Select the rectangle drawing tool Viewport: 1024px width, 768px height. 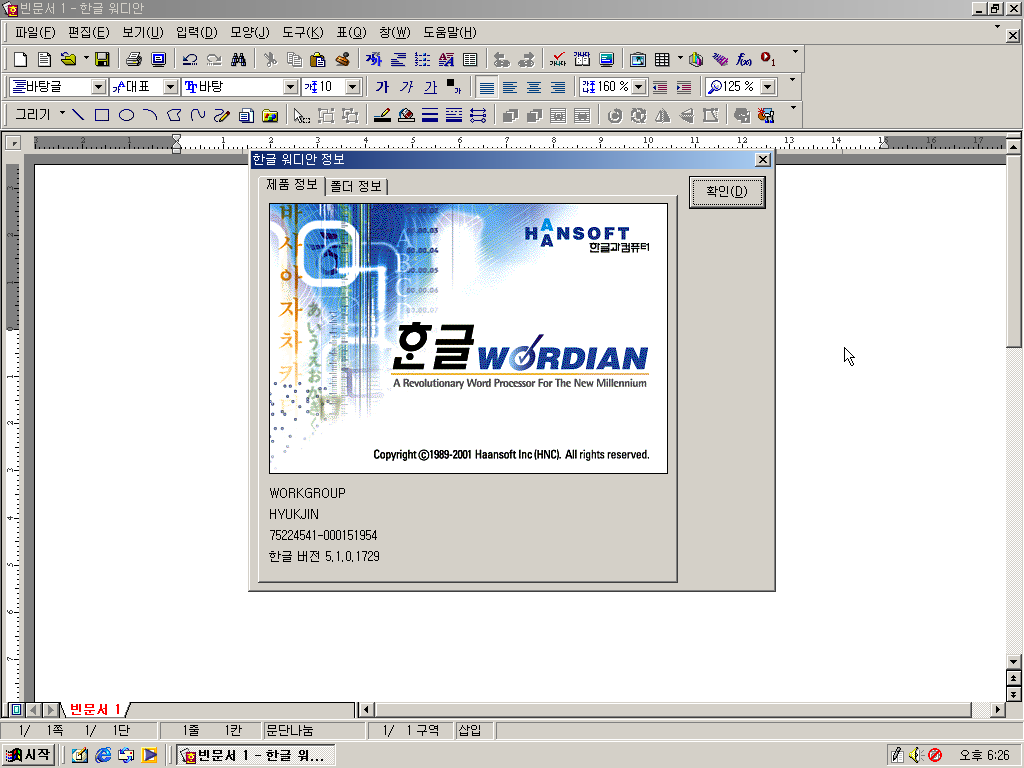[x=102, y=116]
